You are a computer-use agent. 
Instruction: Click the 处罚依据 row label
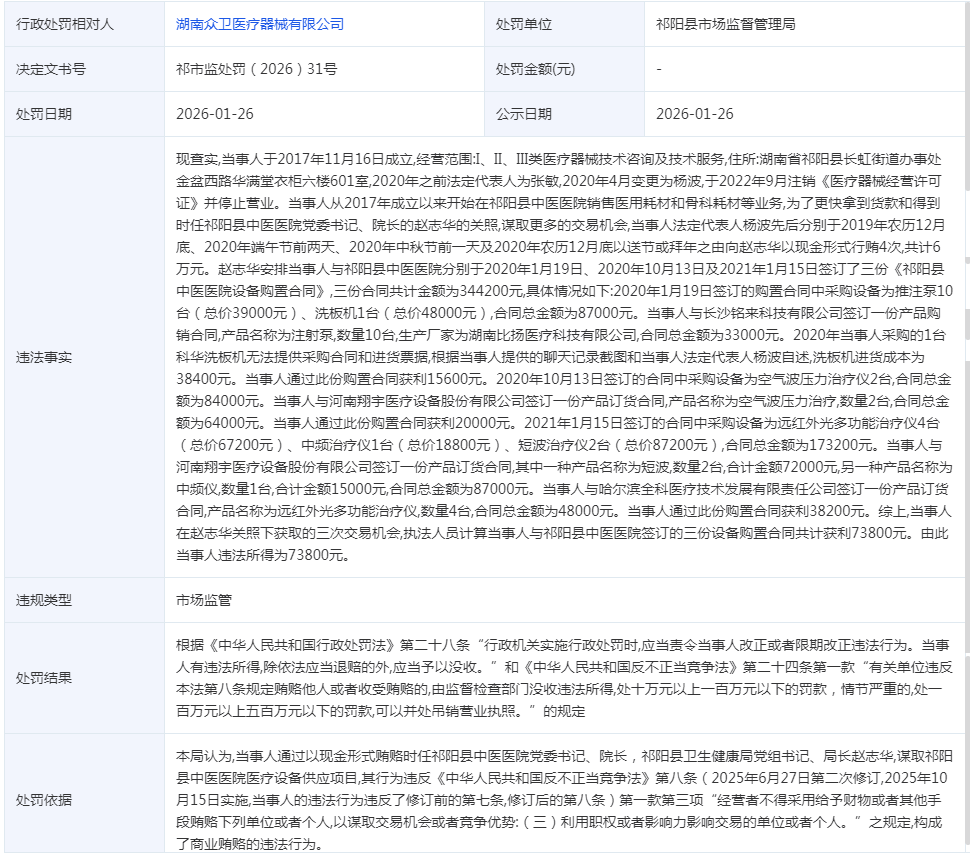tap(44, 799)
